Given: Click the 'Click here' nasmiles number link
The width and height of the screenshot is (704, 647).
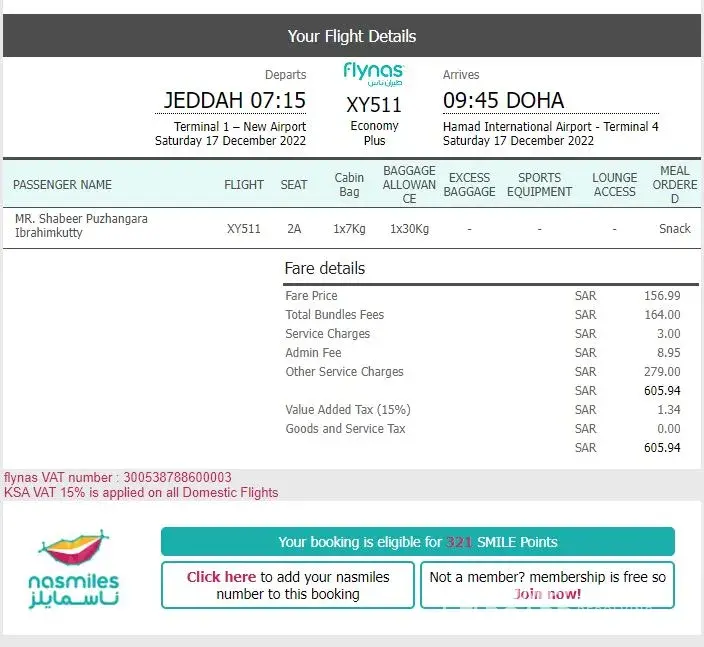Looking at the screenshot, I should (221, 577).
